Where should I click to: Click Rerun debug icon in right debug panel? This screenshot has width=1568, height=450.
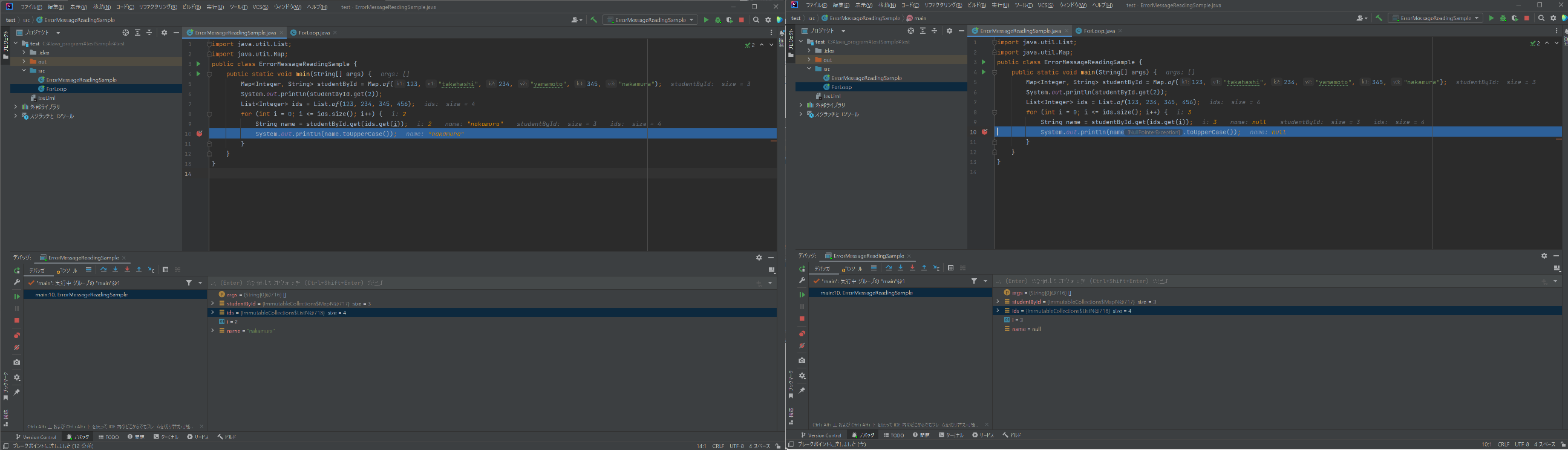pyautogui.click(x=802, y=269)
